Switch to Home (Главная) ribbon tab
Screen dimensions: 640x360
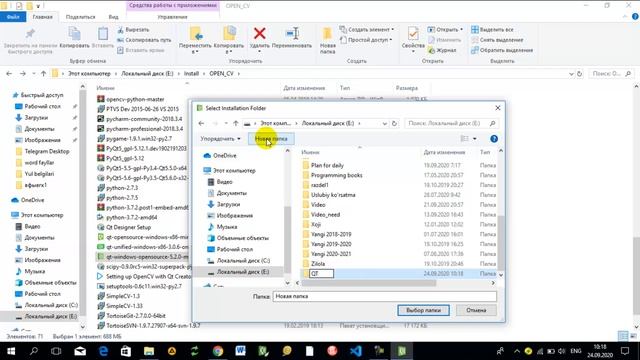43,17
